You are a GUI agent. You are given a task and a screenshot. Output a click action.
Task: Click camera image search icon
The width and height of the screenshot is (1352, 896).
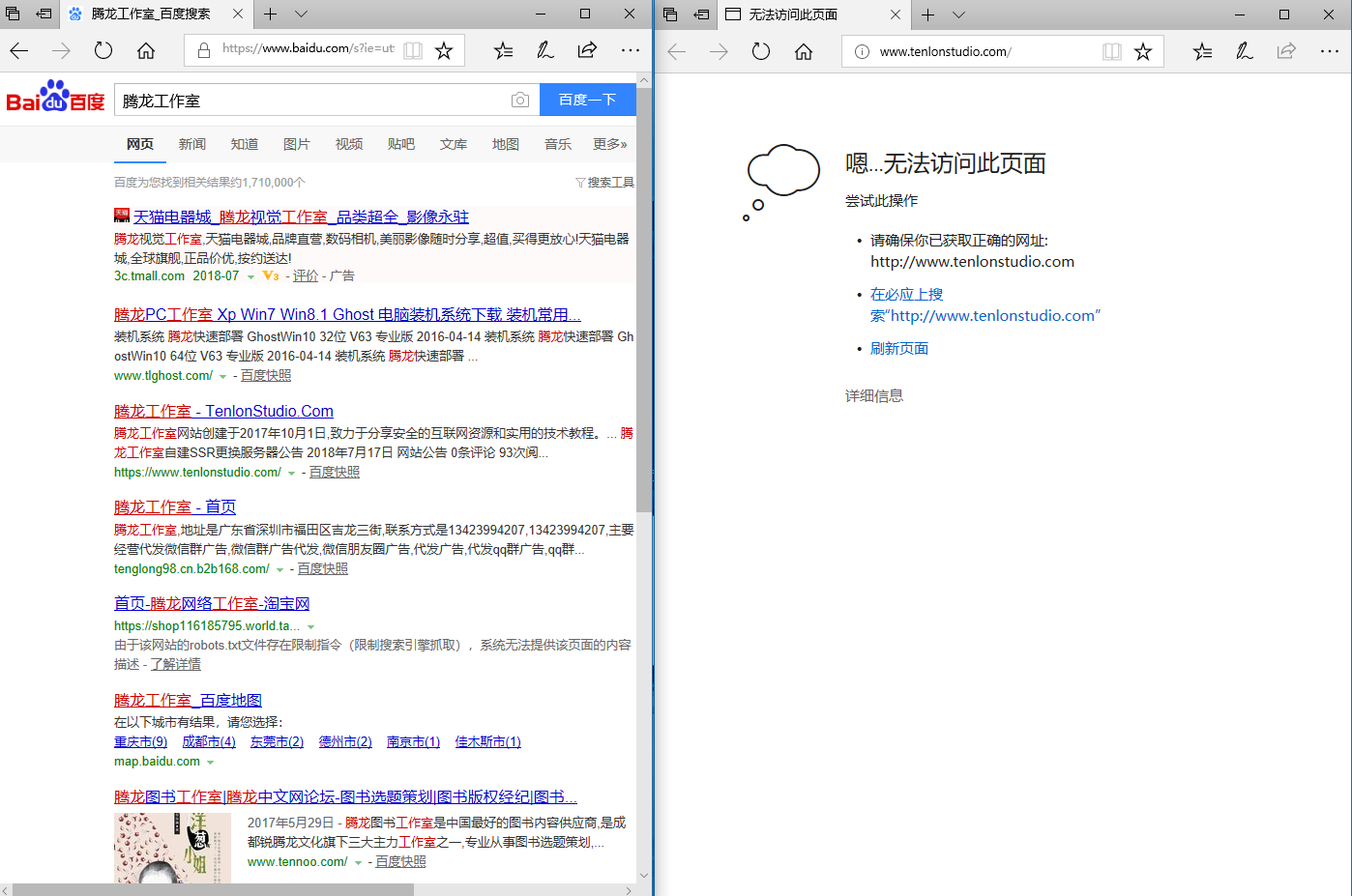(x=520, y=100)
